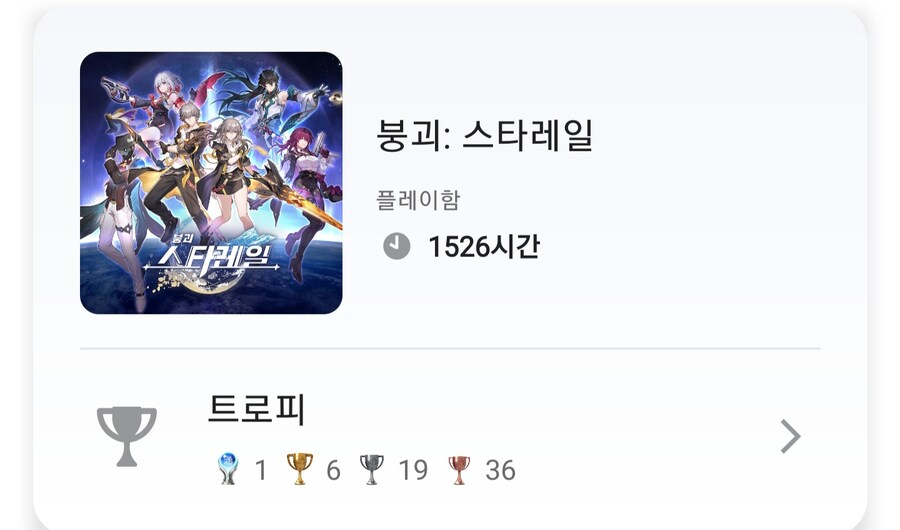The image size is (900, 530).
Task: Click the large gray trophy icon
Action: [127, 436]
